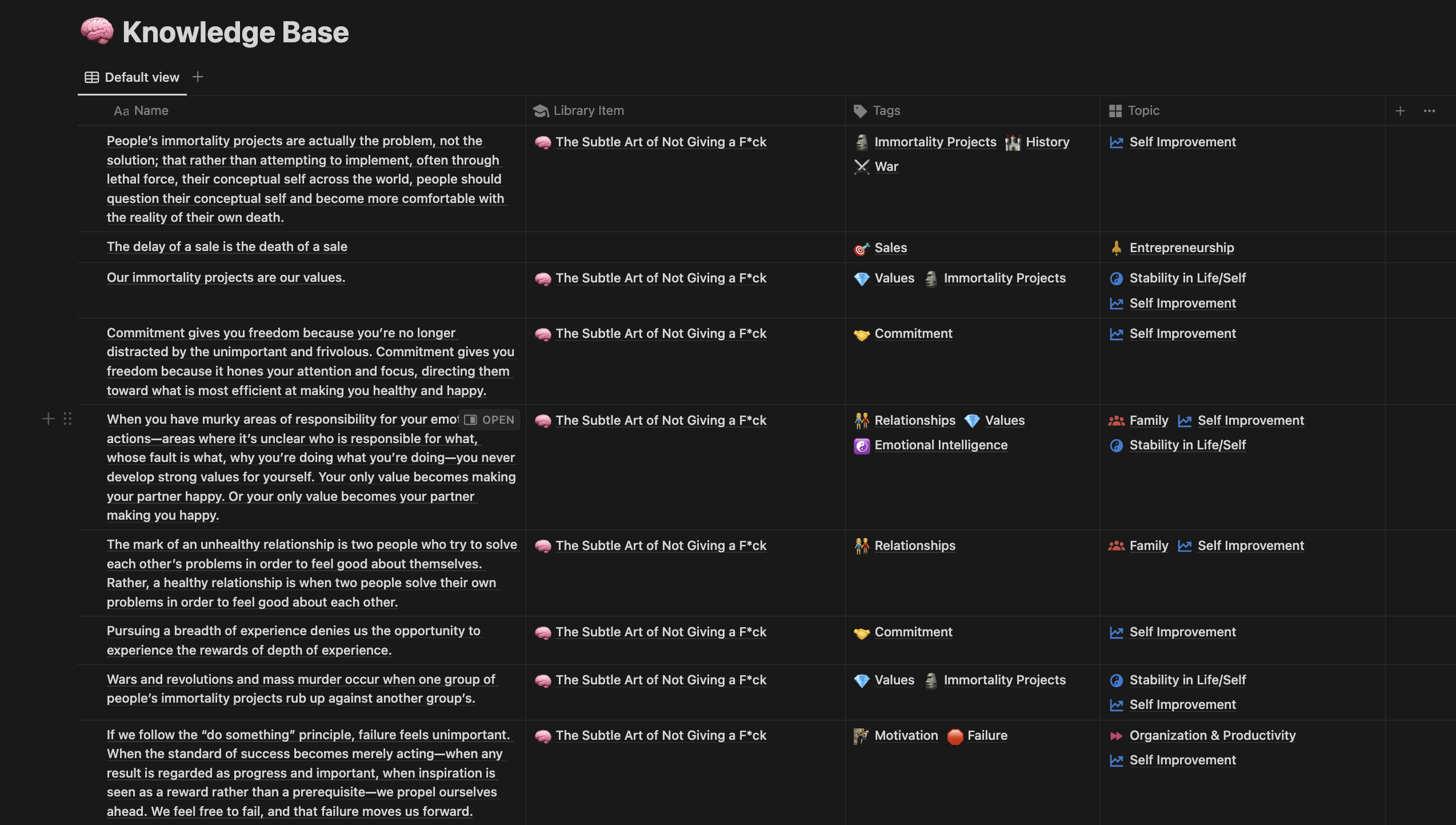1456x825 pixels.
Task: Switch to the Default view tab
Action: 141,77
